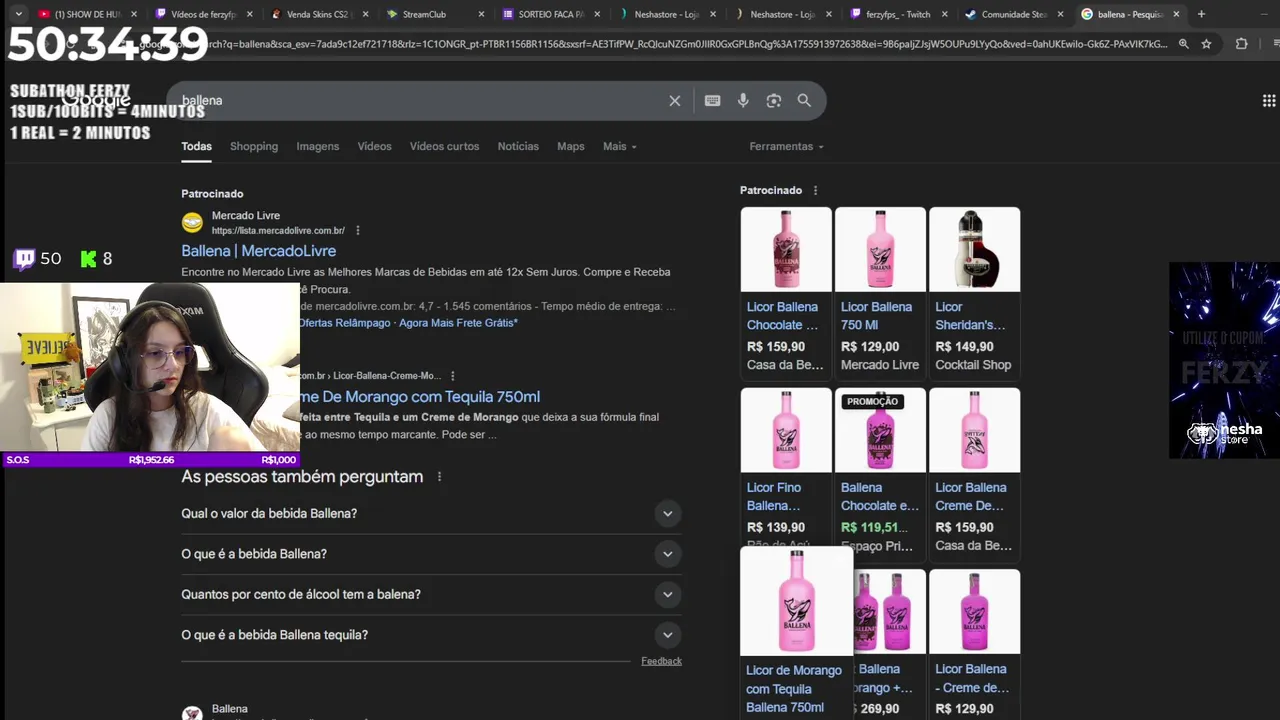Bookmark this page with the star icon
Image resolution: width=1280 pixels, height=720 pixels.
pos(1206,44)
